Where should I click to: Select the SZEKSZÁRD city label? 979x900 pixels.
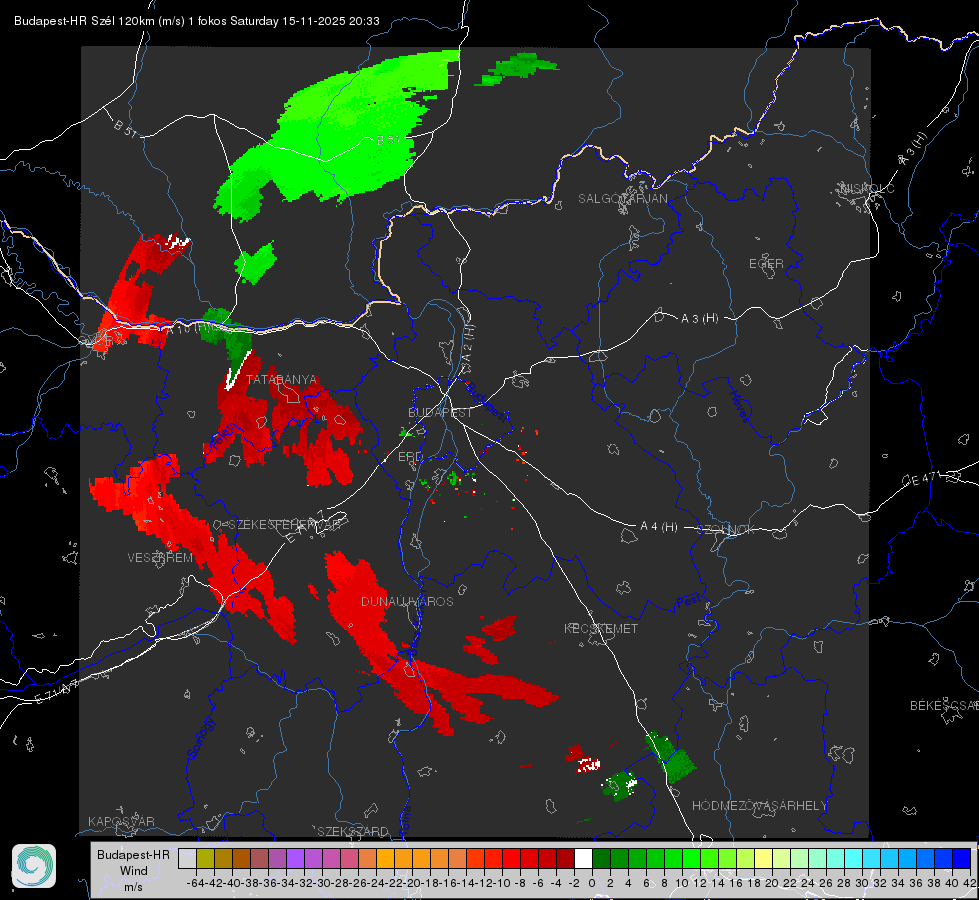pos(353,831)
